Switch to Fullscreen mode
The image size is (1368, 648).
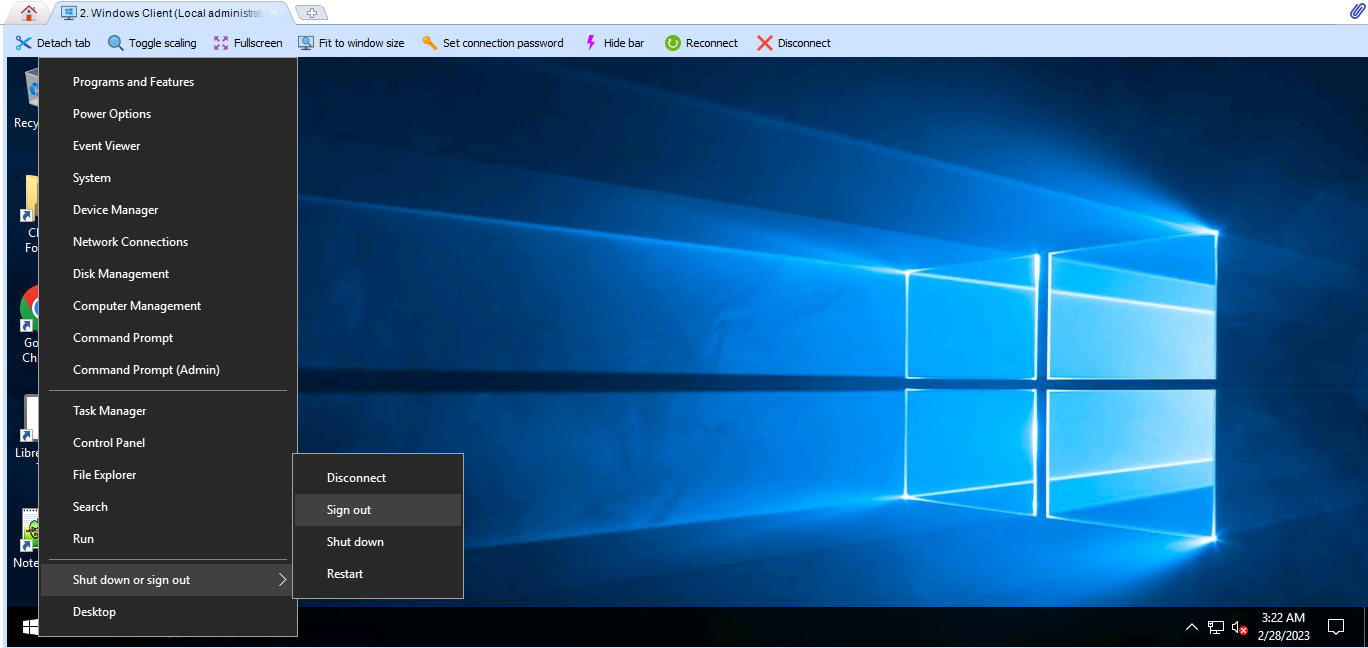pyautogui.click(x=248, y=43)
